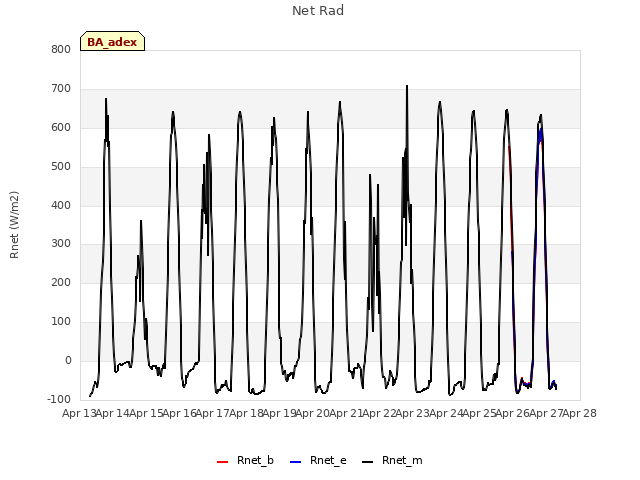Click the Rnet (W/m2) axis title

pos(14,225)
